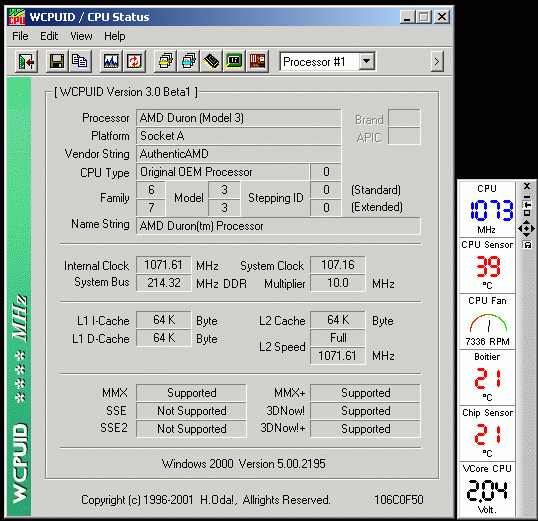Open the real-time clock graph icon
The width and height of the screenshot is (538, 521).
tap(111, 62)
